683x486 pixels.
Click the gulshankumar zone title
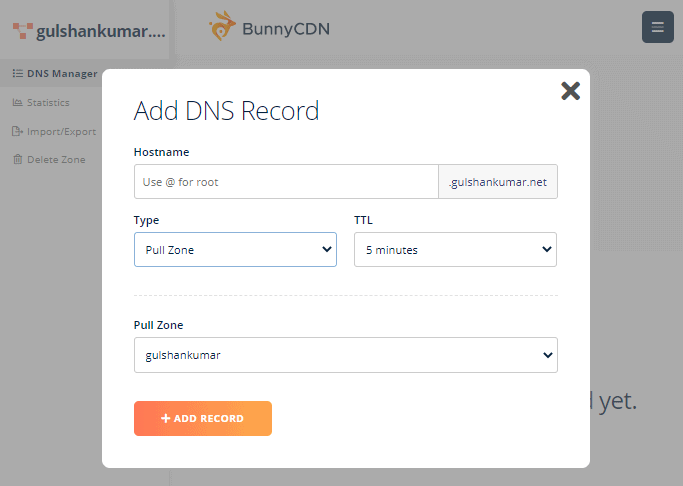click(101, 31)
